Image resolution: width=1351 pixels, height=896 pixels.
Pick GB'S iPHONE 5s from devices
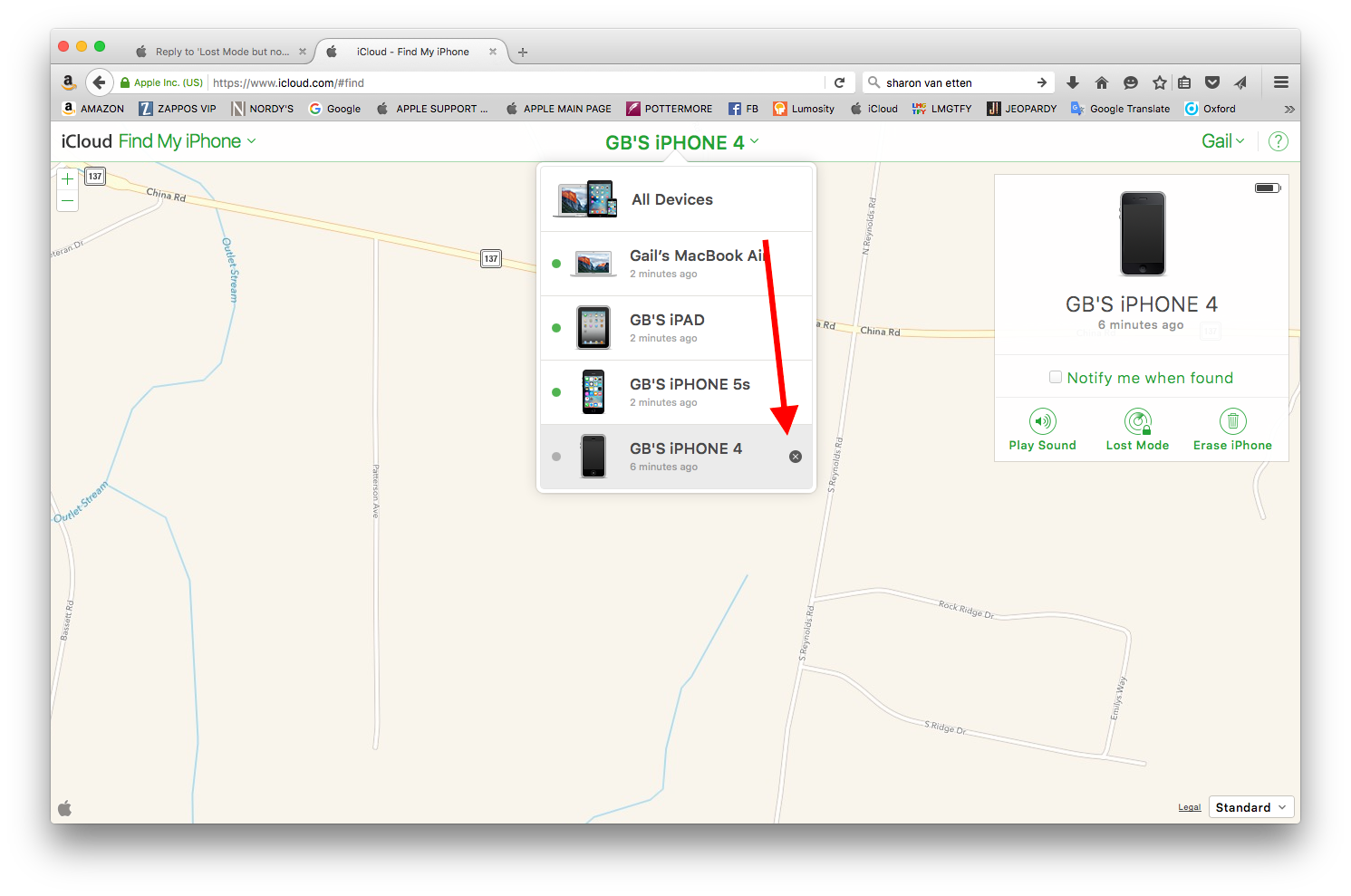677,392
